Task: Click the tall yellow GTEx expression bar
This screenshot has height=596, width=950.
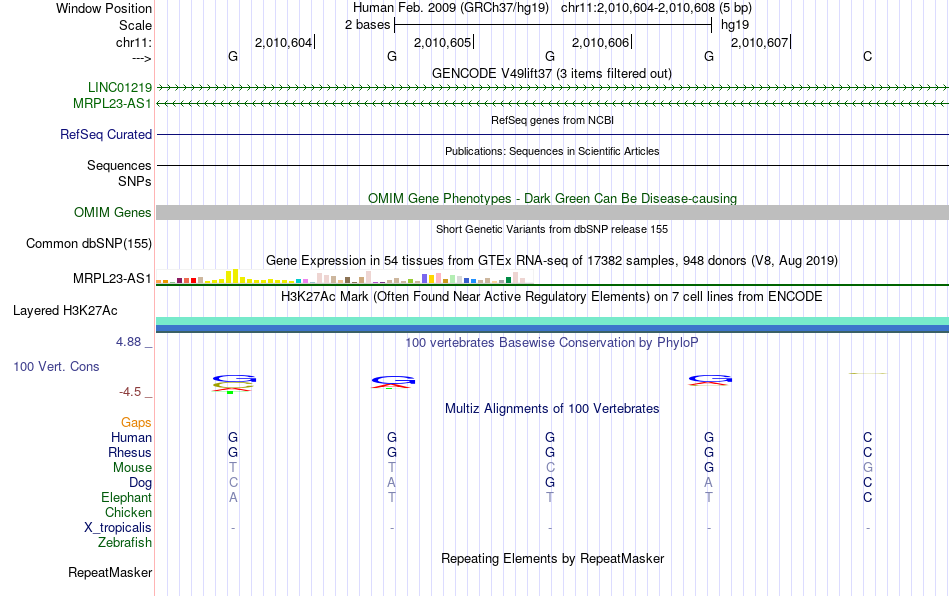Action: (x=236, y=276)
